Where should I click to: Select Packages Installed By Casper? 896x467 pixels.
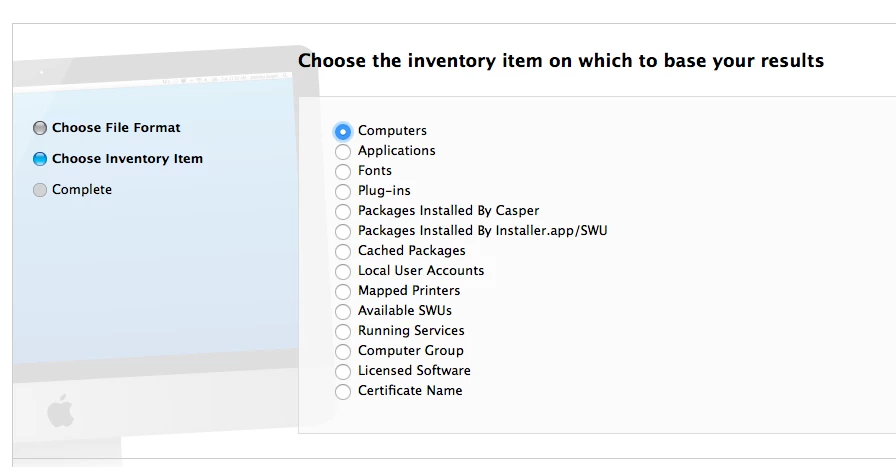pyautogui.click(x=343, y=211)
